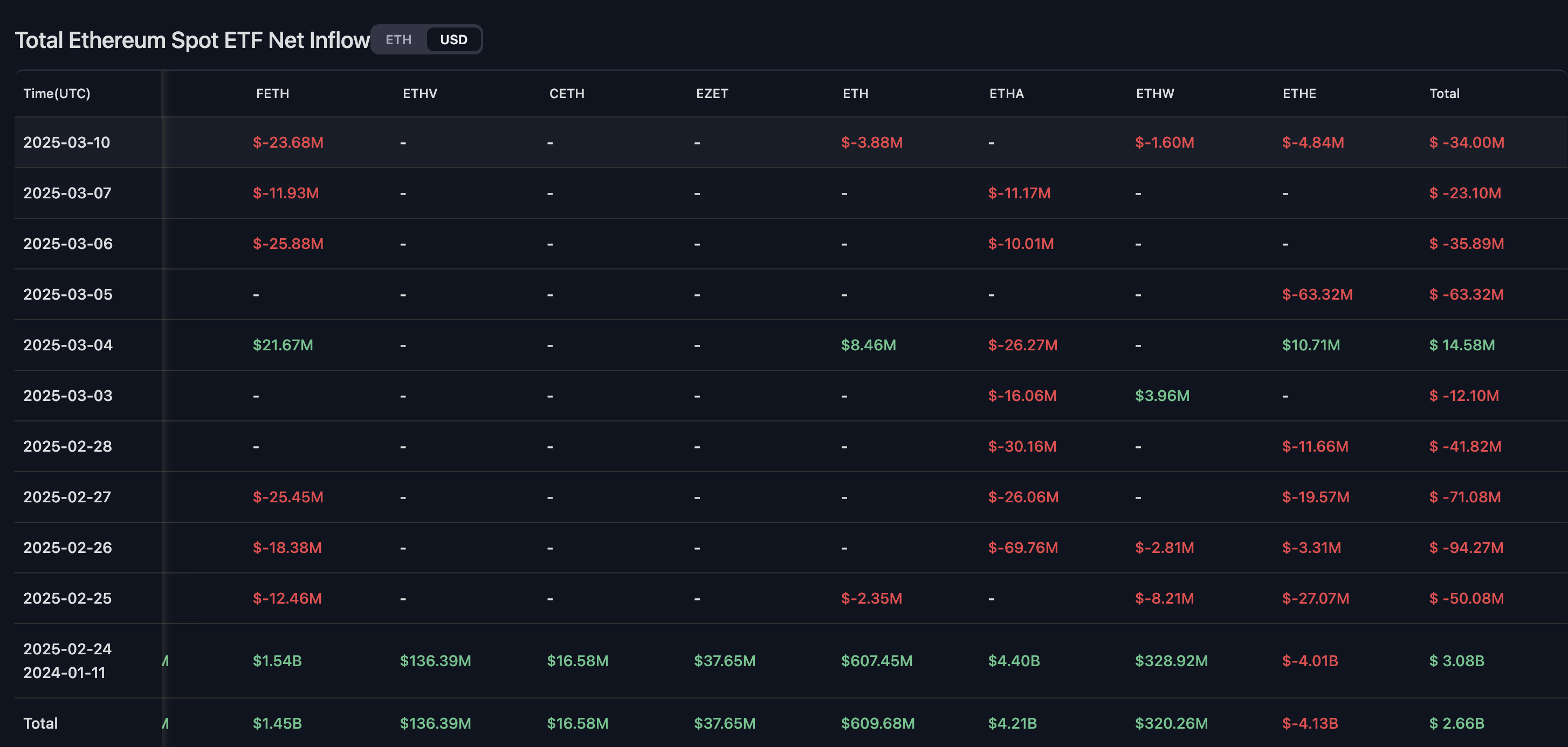Click the $ 14.58M total value

(x=1462, y=345)
